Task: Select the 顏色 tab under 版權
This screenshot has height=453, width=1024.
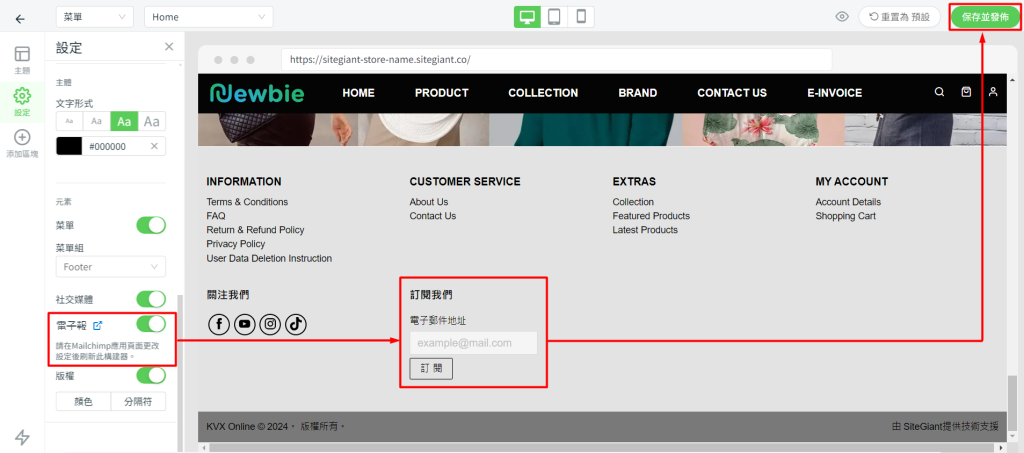Action: pyautogui.click(x=83, y=401)
